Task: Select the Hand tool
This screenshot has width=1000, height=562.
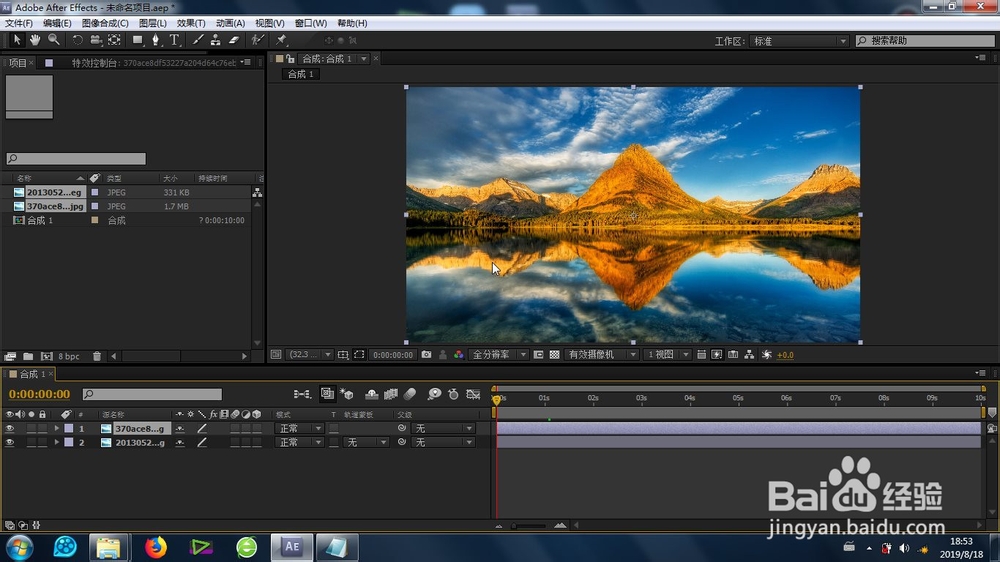Action: tap(35, 40)
